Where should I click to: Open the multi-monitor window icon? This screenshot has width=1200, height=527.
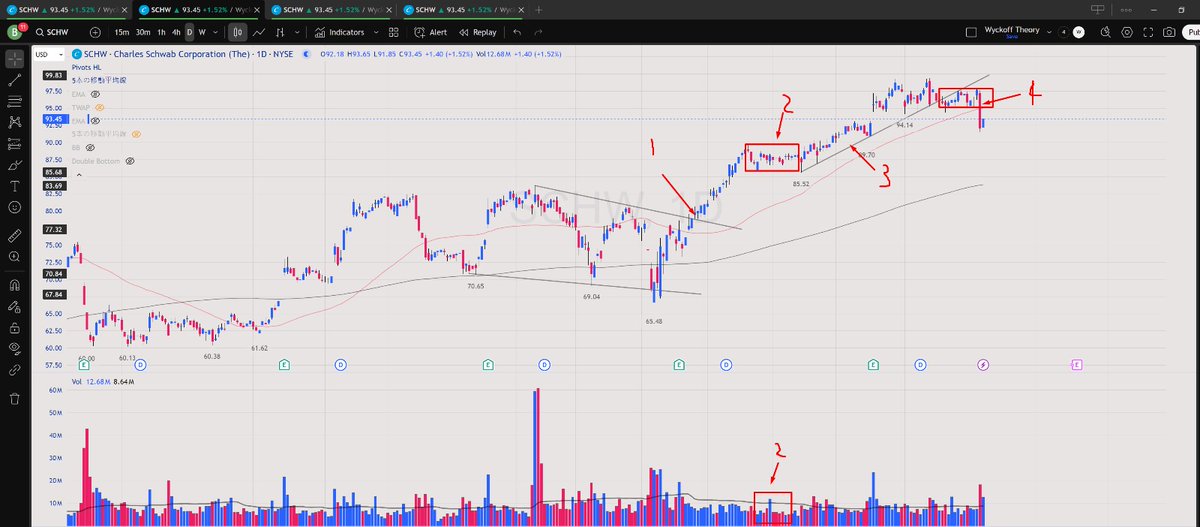(x=1097, y=8)
